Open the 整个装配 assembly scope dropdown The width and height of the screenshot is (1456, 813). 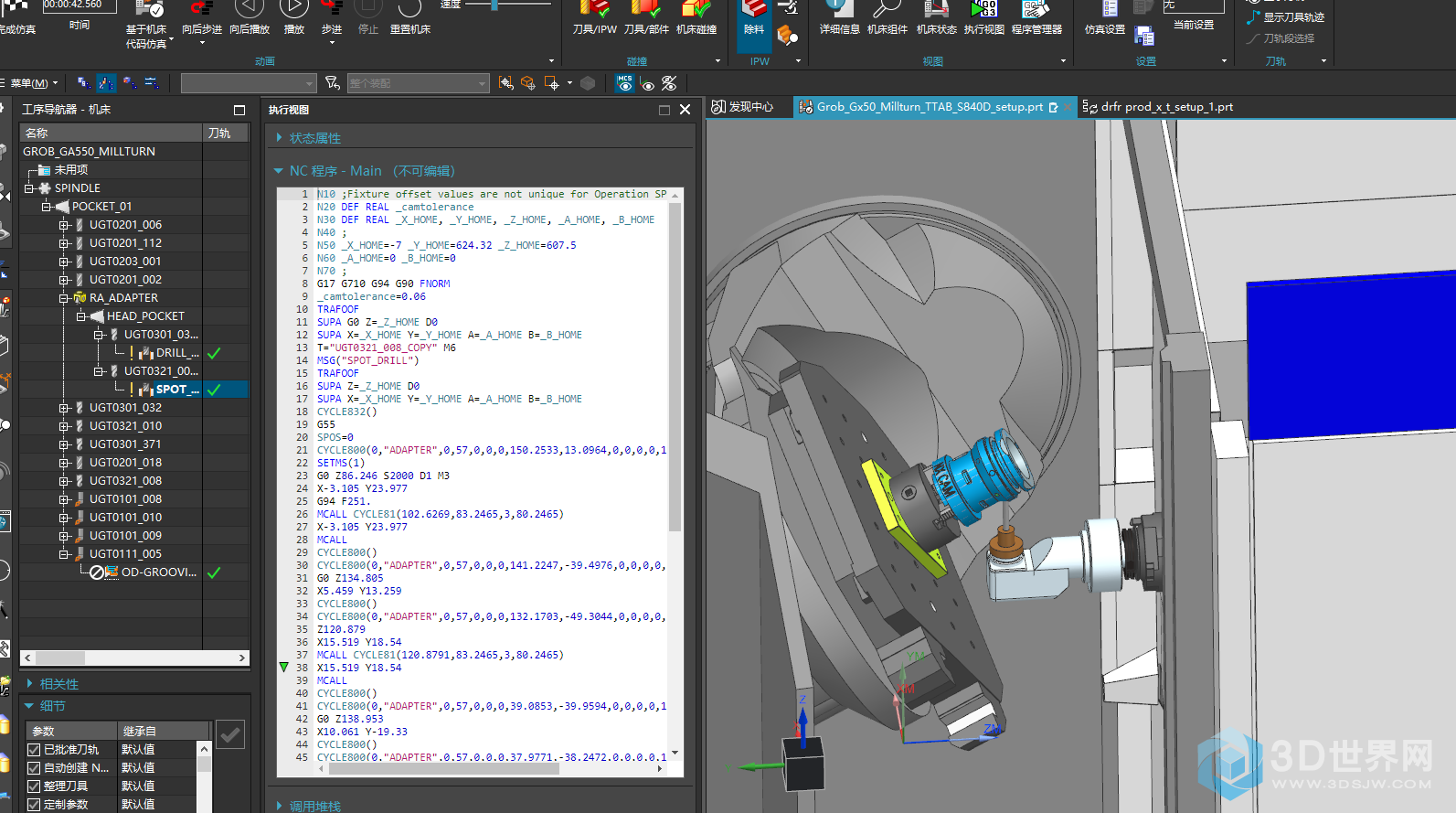coord(419,83)
